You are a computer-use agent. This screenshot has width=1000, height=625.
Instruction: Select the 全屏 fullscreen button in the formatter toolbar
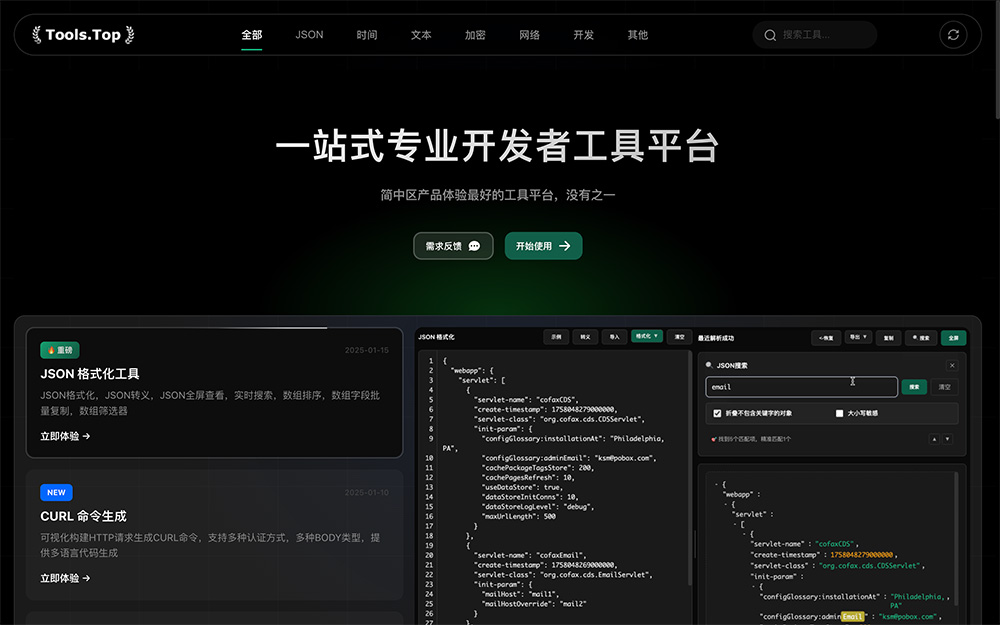tap(952, 338)
